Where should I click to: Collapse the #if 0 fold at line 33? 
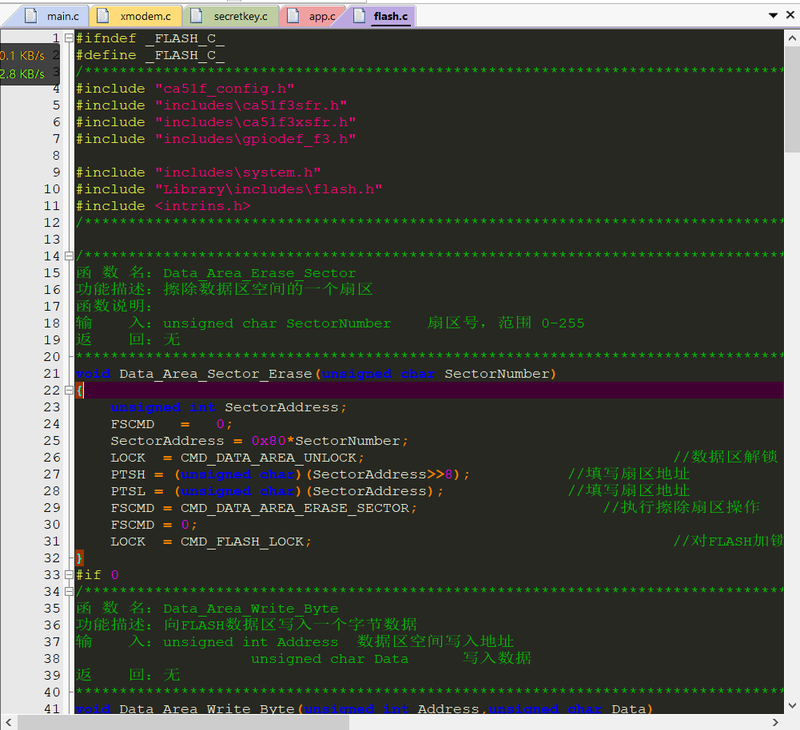tap(69, 575)
